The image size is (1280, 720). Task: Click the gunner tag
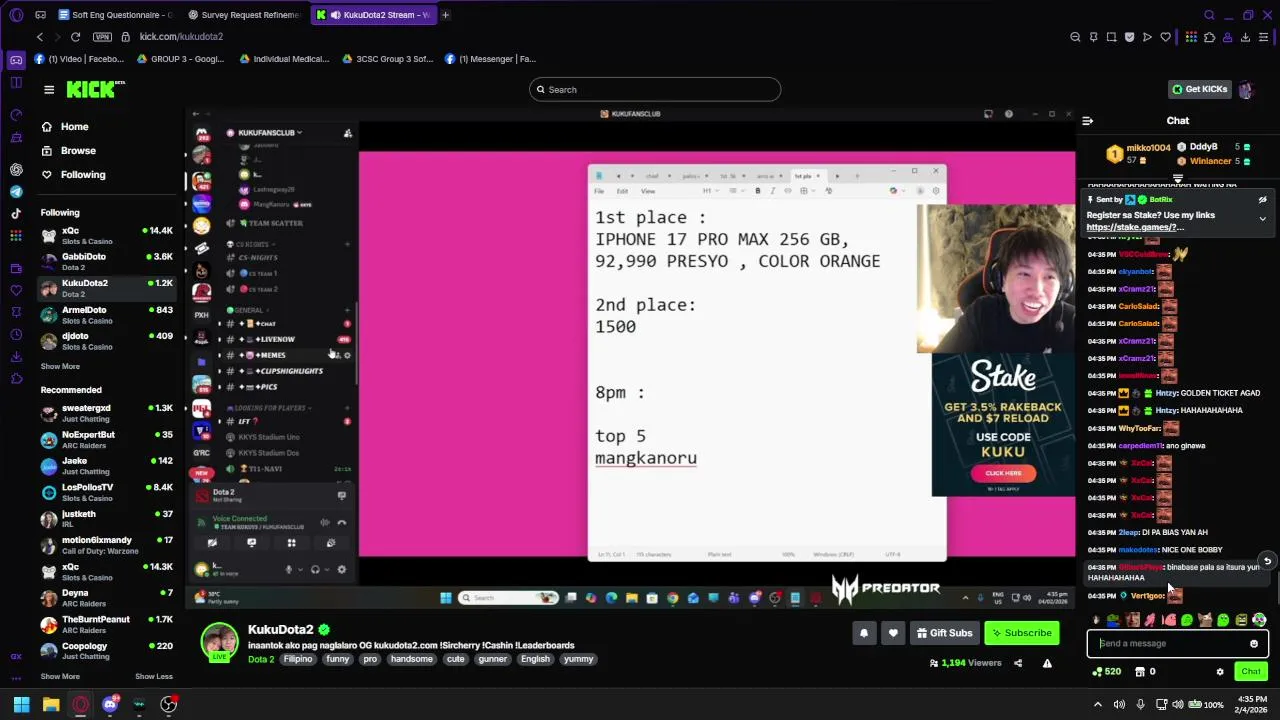coord(493,660)
